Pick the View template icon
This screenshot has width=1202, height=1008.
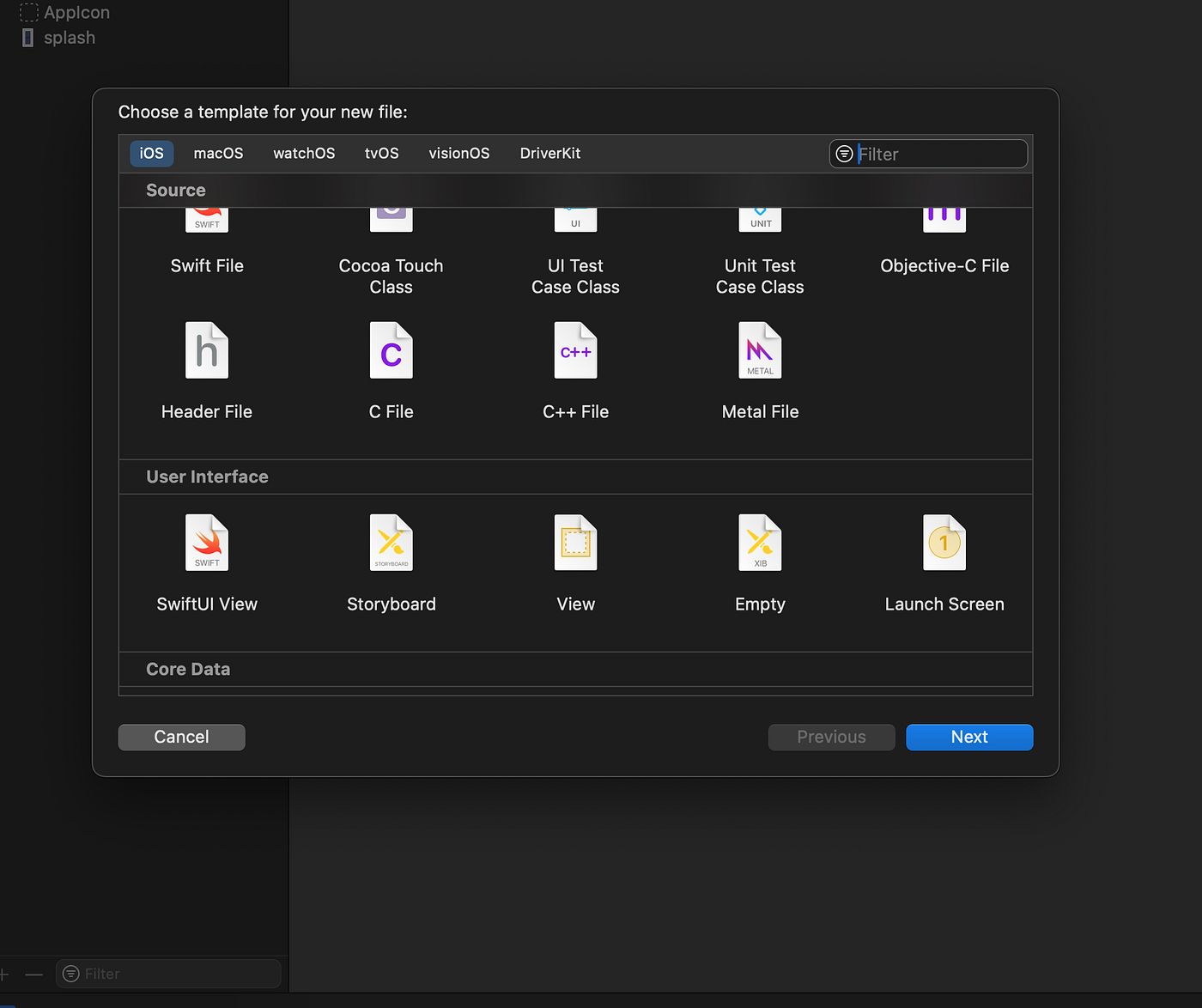click(575, 543)
